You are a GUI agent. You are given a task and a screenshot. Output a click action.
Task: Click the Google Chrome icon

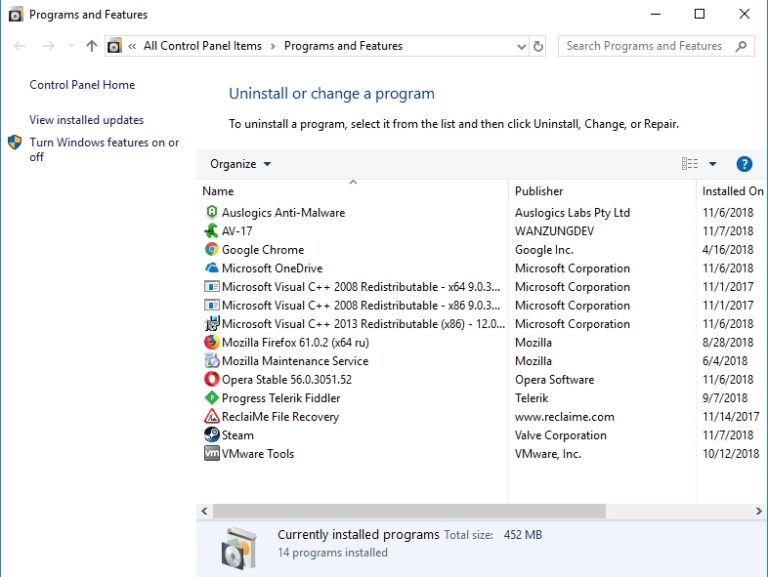pyautogui.click(x=212, y=249)
